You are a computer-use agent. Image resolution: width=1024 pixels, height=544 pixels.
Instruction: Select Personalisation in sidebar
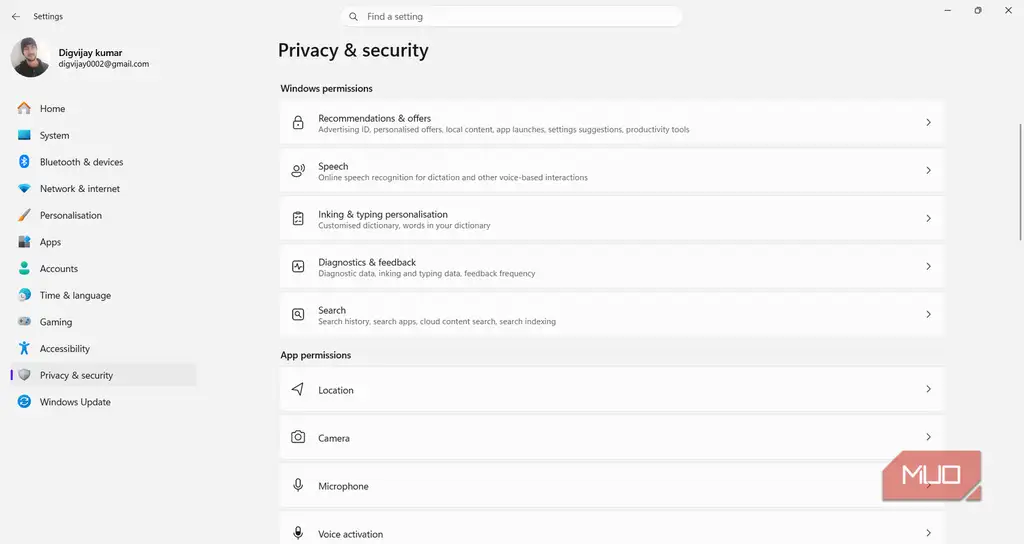coord(103,215)
